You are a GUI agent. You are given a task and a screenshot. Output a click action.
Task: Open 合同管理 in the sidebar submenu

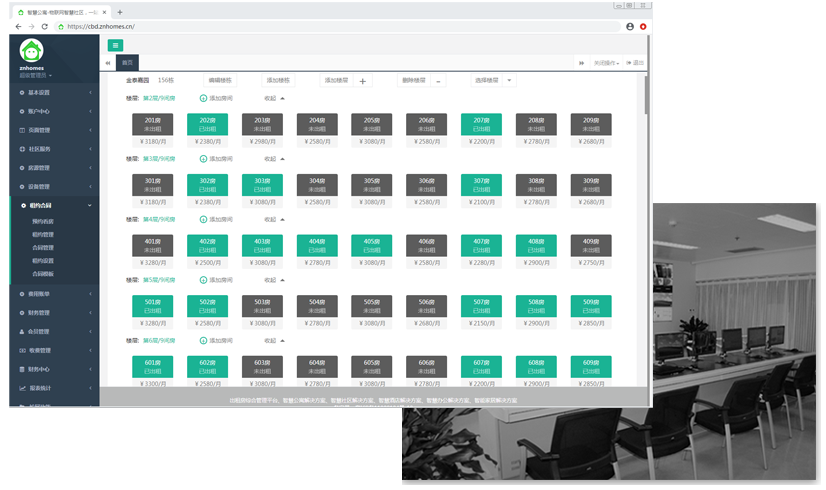tap(44, 246)
